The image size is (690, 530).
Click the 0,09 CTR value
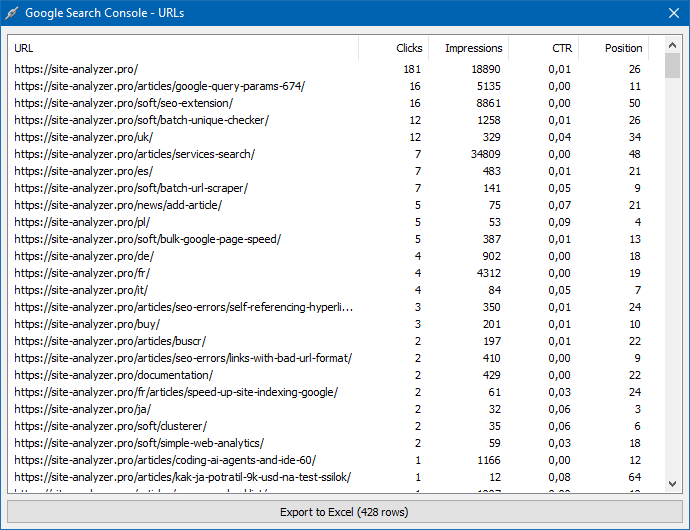click(x=559, y=222)
